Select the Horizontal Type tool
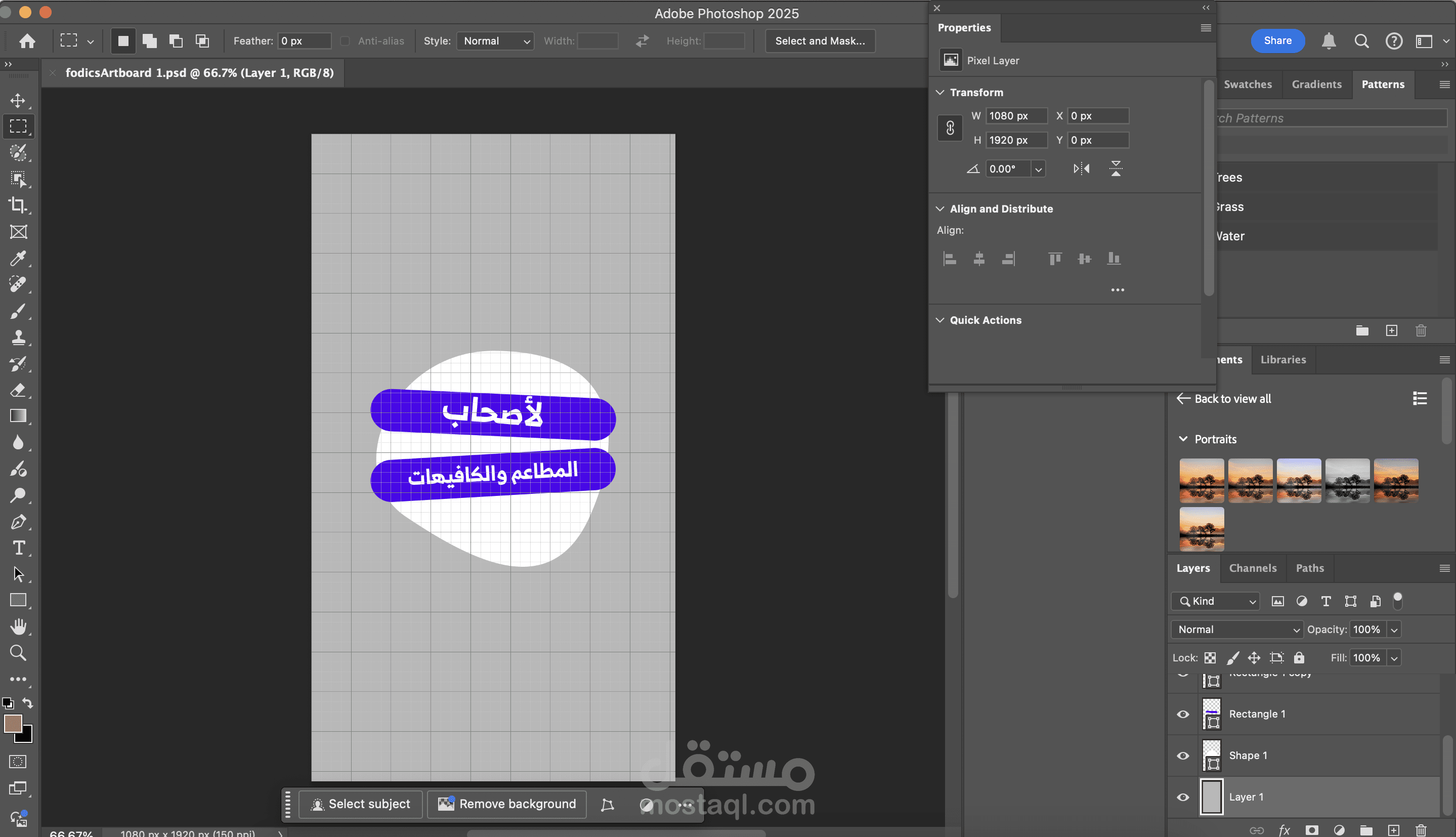1456x837 pixels. pyautogui.click(x=18, y=548)
